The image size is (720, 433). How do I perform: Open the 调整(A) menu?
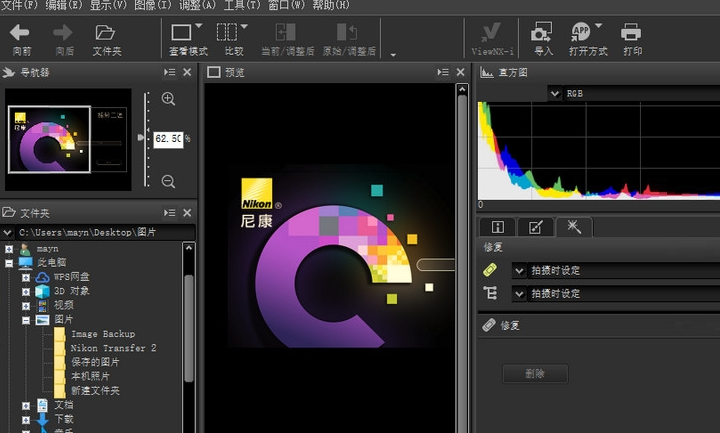coord(197,6)
